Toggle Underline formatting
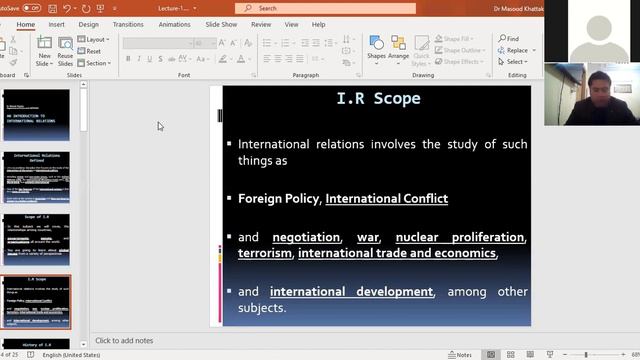 [150, 59]
